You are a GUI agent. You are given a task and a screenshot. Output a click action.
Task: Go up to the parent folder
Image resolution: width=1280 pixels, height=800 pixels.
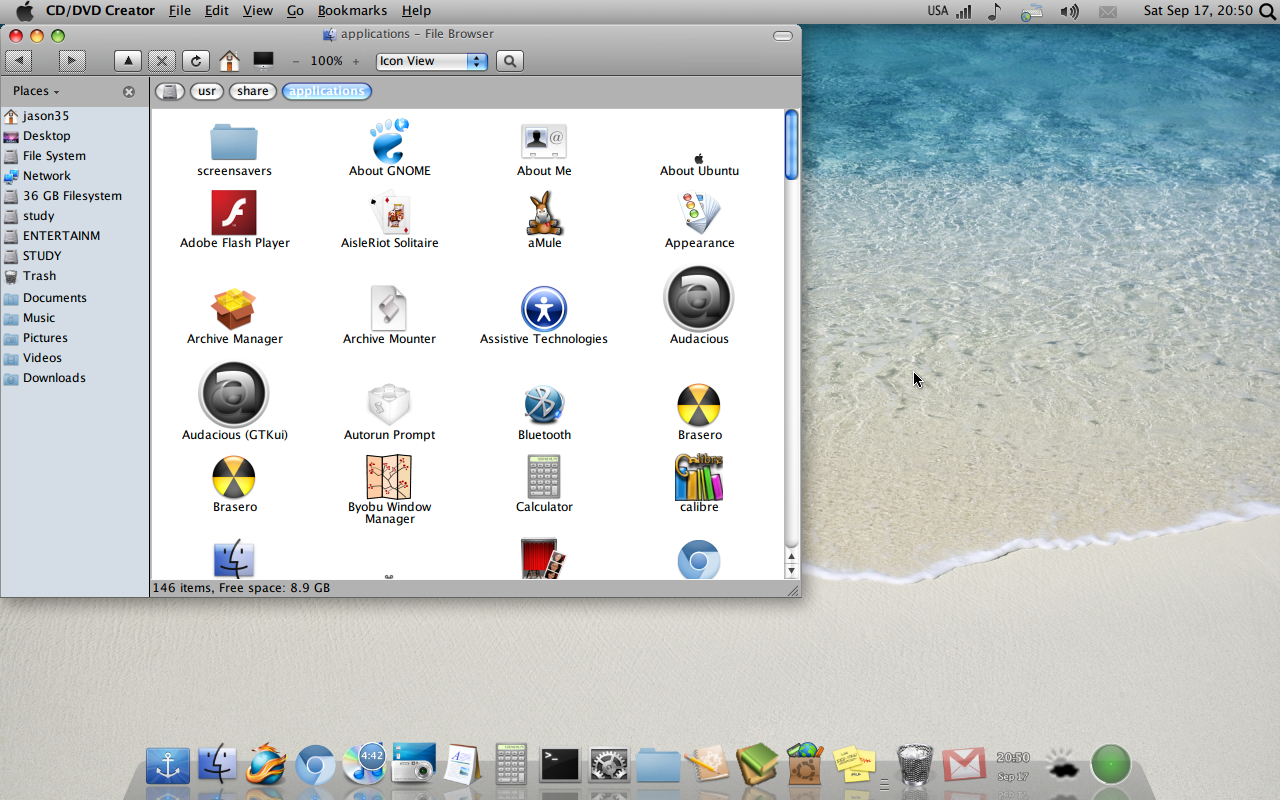point(128,61)
